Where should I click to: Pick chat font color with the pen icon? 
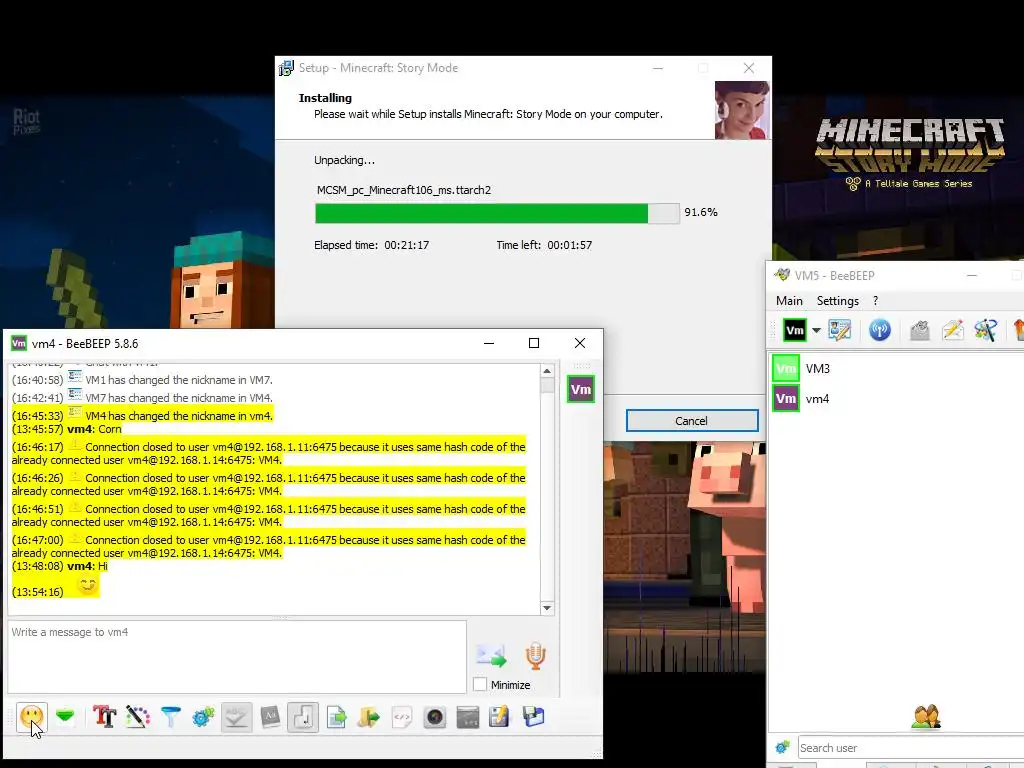pos(138,718)
